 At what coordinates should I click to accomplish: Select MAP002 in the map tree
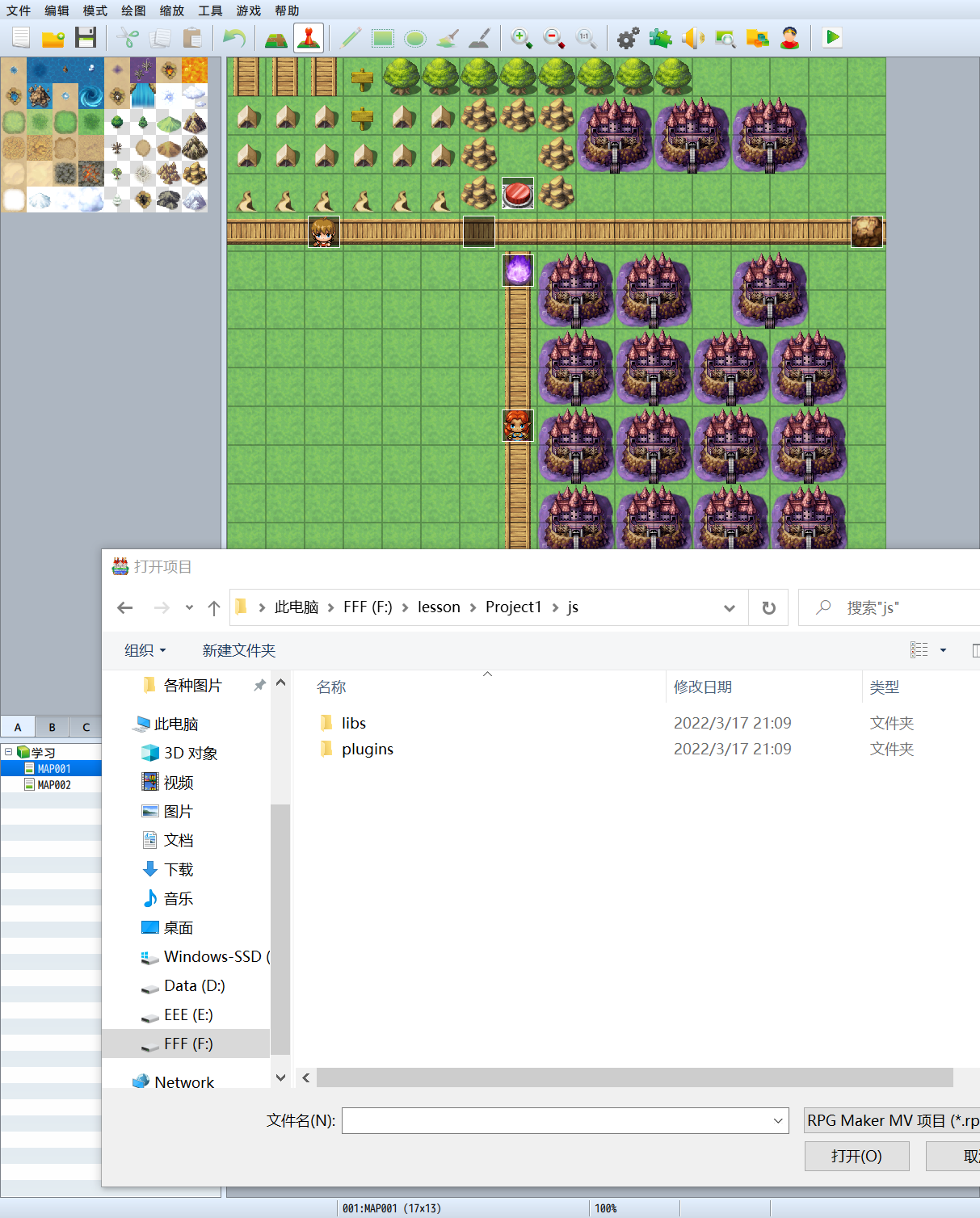(54, 784)
